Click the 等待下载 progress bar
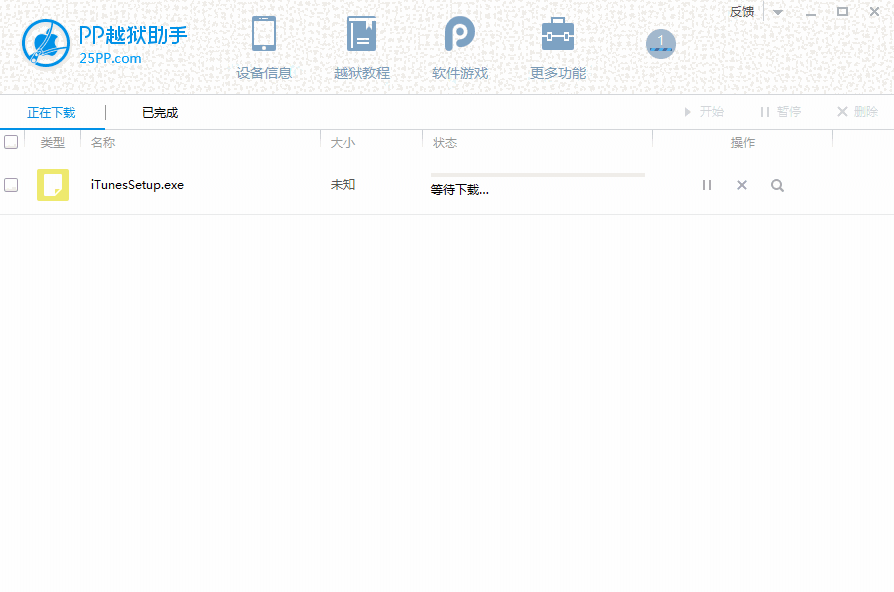 tap(537, 175)
